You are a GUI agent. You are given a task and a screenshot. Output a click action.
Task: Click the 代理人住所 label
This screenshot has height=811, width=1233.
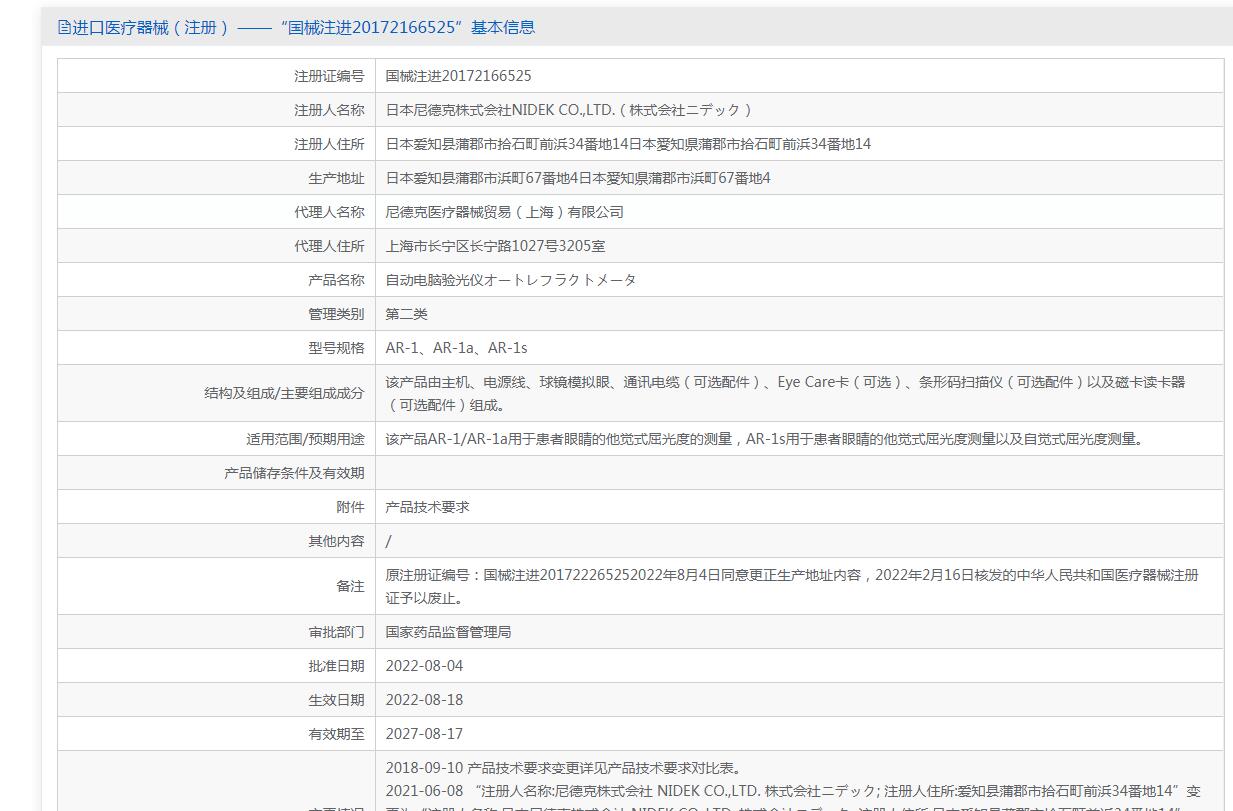click(329, 246)
